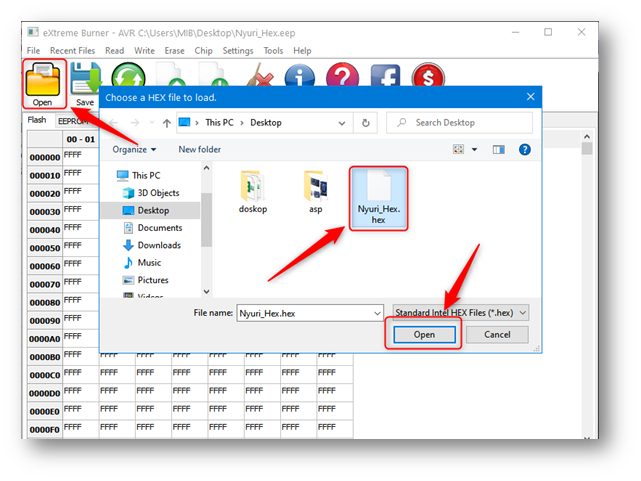Open the Chip menu
Image resolution: width=641 pixels, height=481 pixels.
point(203,51)
